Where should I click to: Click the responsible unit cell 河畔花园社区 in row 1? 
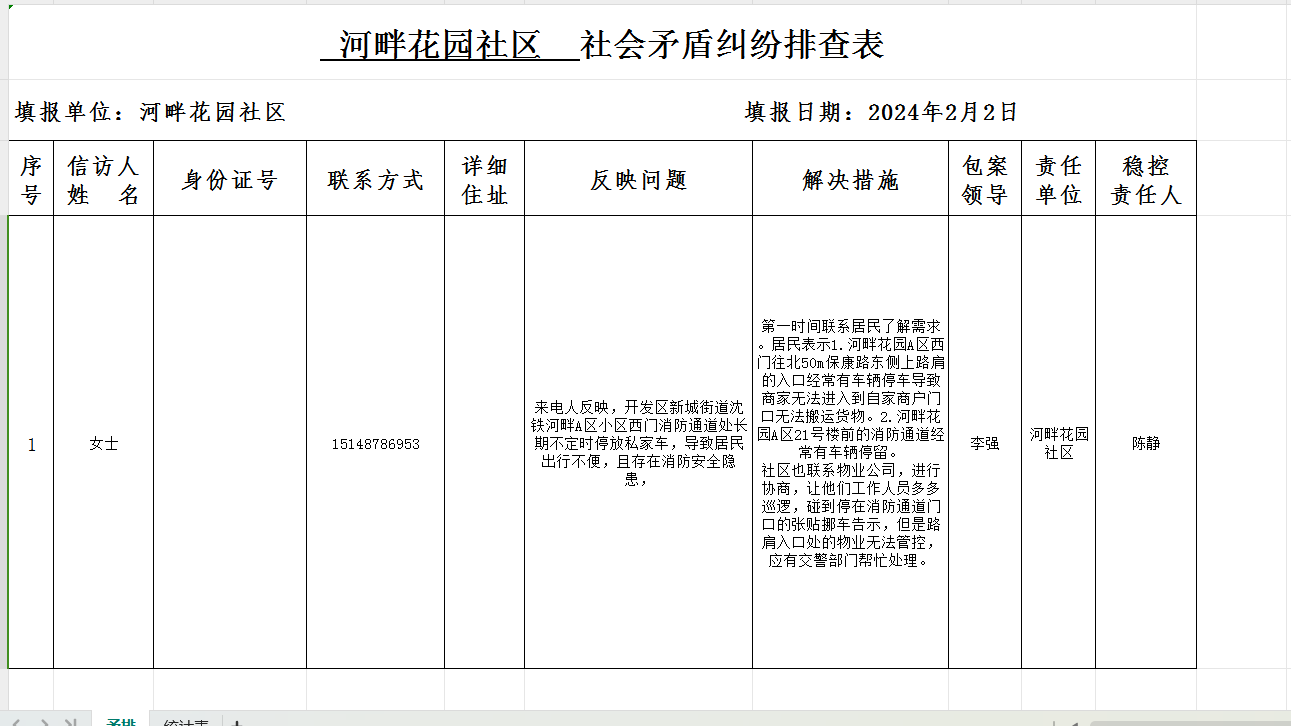(x=1059, y=443)
